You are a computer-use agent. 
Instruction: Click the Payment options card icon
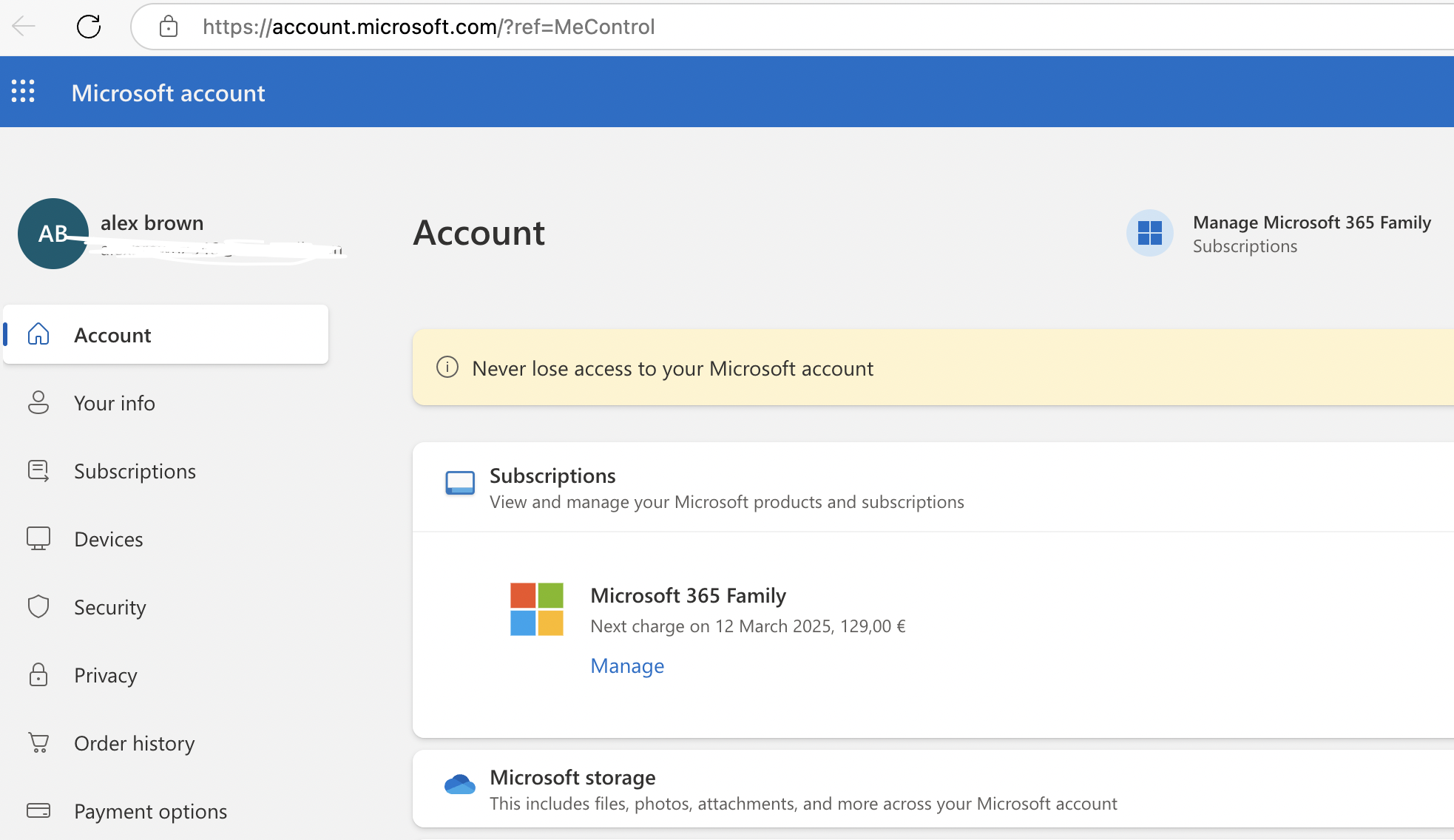38,810
